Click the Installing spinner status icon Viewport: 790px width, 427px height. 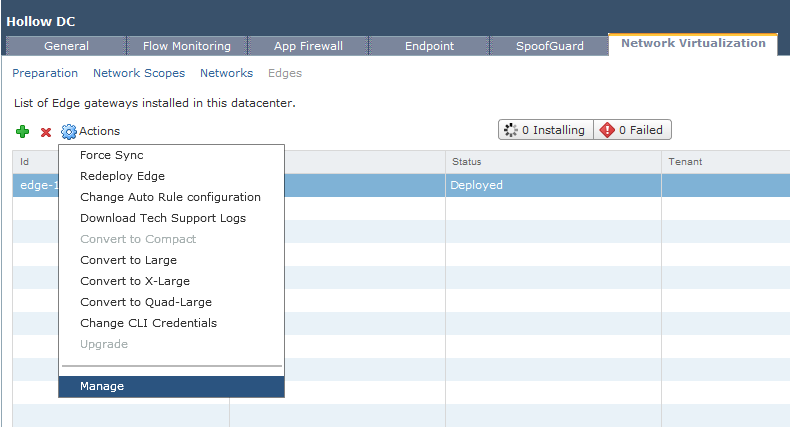511,130
